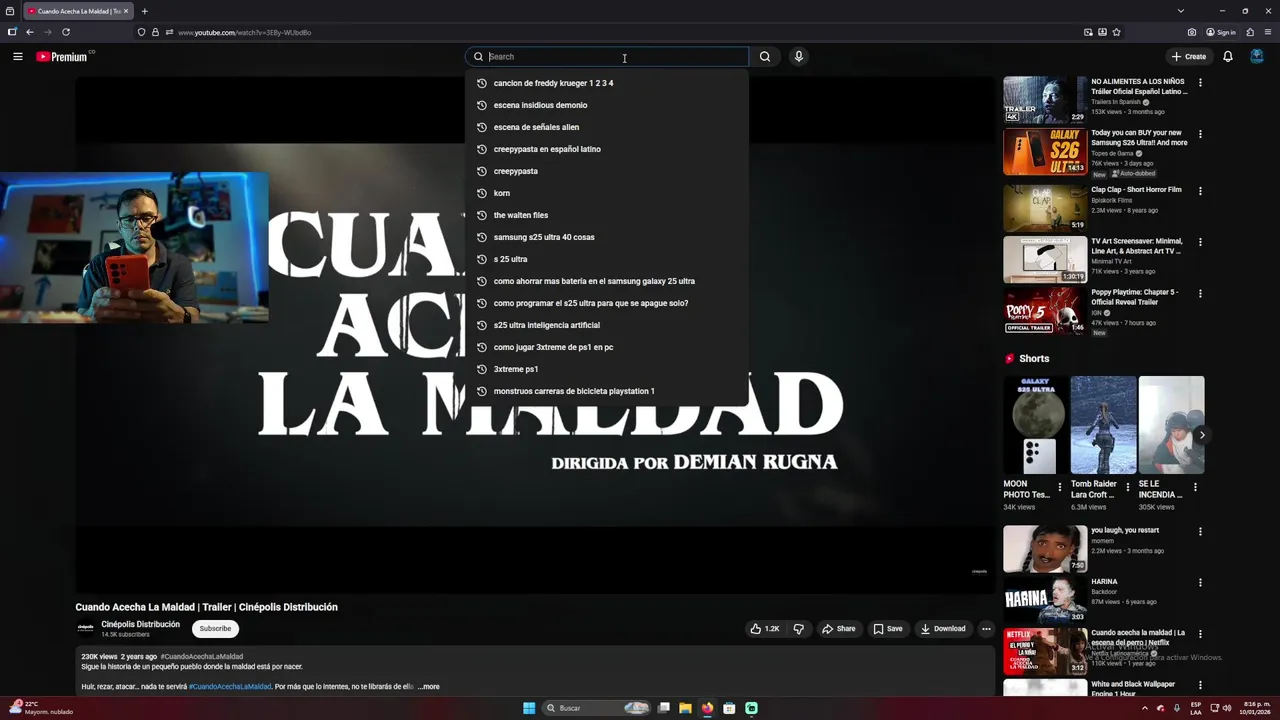Open 'Poppy Playtime: Chapter 5' title link
Screen dimensions: 1280x720
click(x=1135, y=297)
